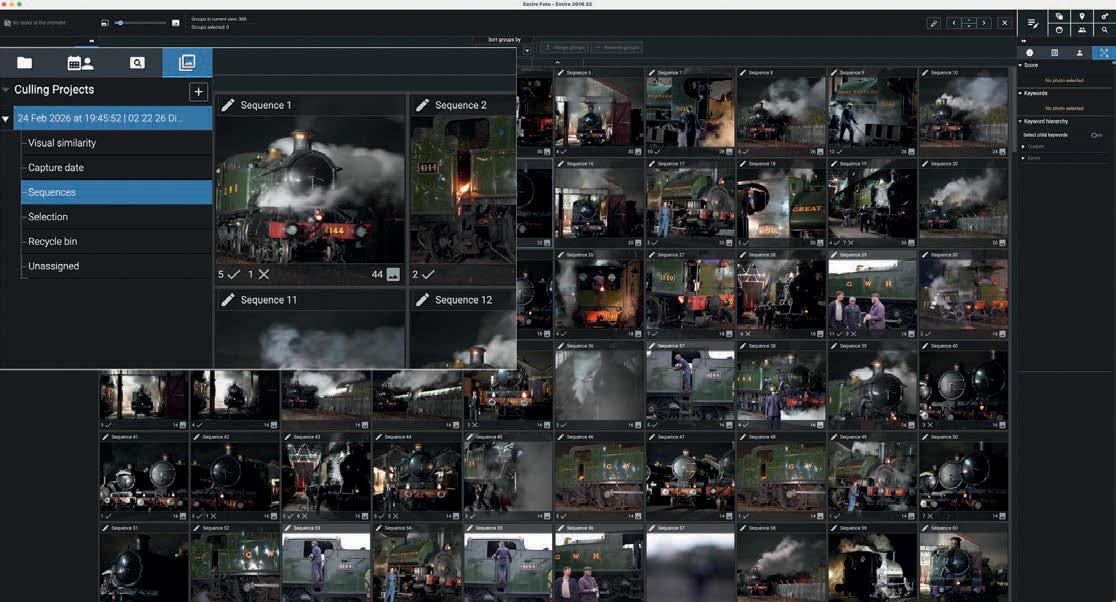The height and width of the screenshot is (602, 1116).
Task: Edit Sequence 11 name via pencil icon
Action: coord(228,300)
